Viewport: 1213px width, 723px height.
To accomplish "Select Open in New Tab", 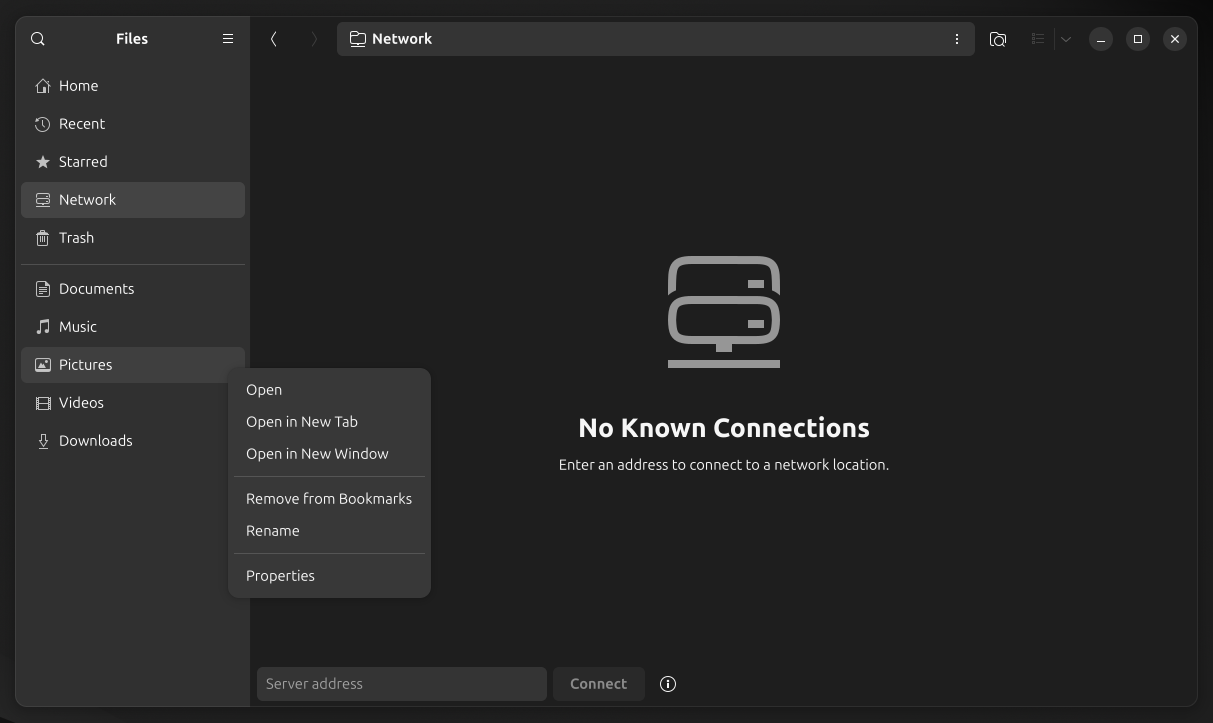I will (x=302, y=422).
